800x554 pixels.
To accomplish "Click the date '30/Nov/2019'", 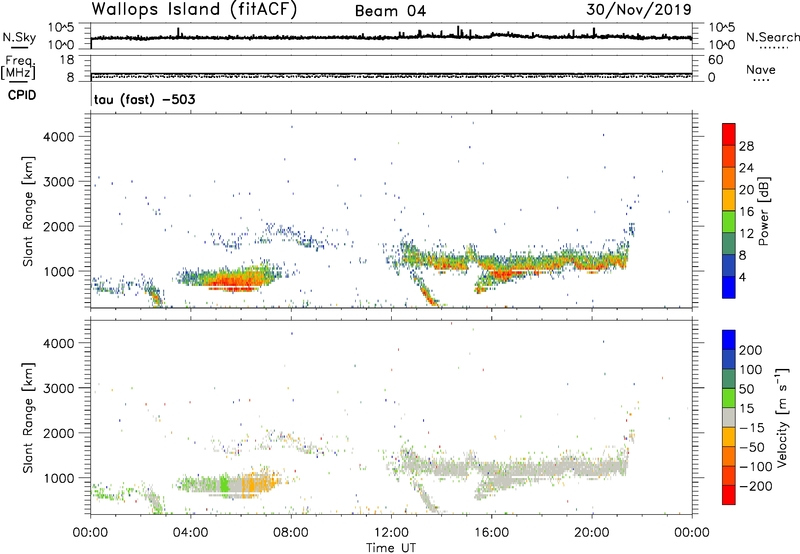I will point(639,10).
